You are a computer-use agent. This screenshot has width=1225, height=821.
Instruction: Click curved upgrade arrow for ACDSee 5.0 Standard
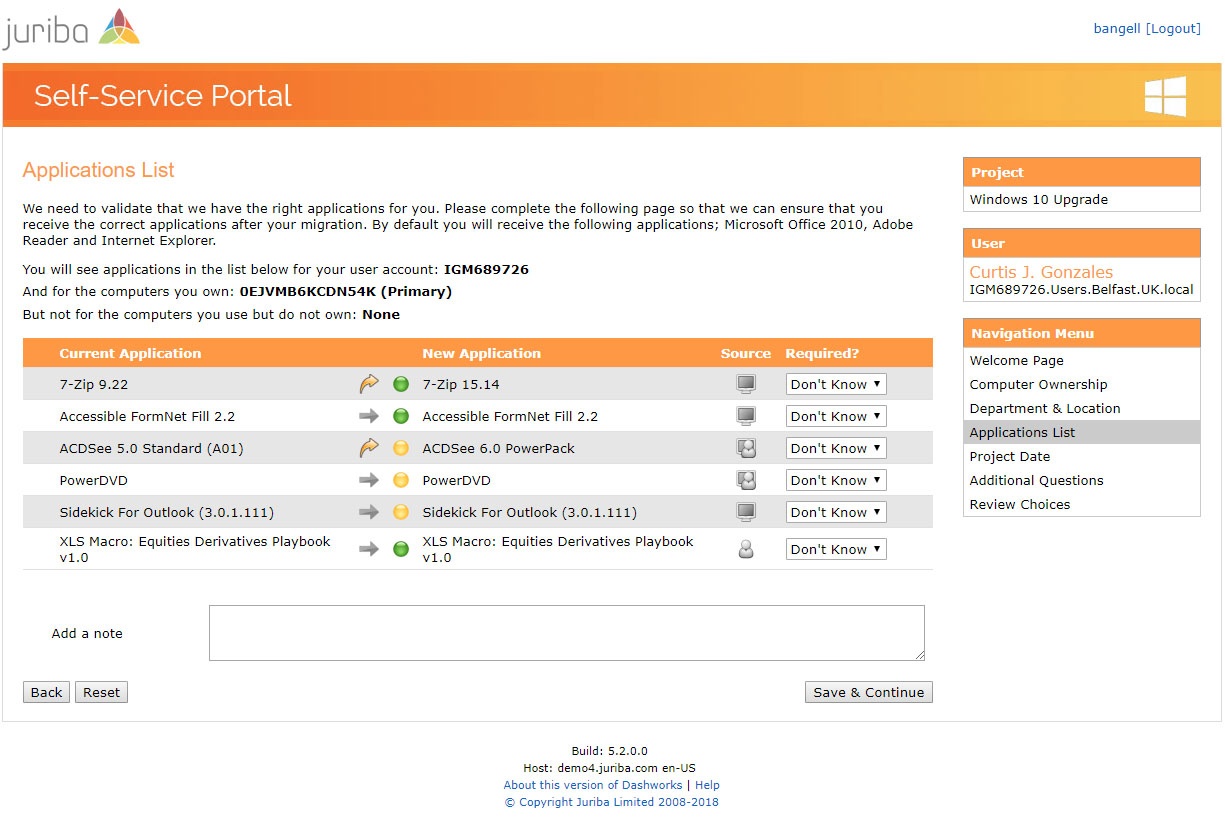coord(369,448)
